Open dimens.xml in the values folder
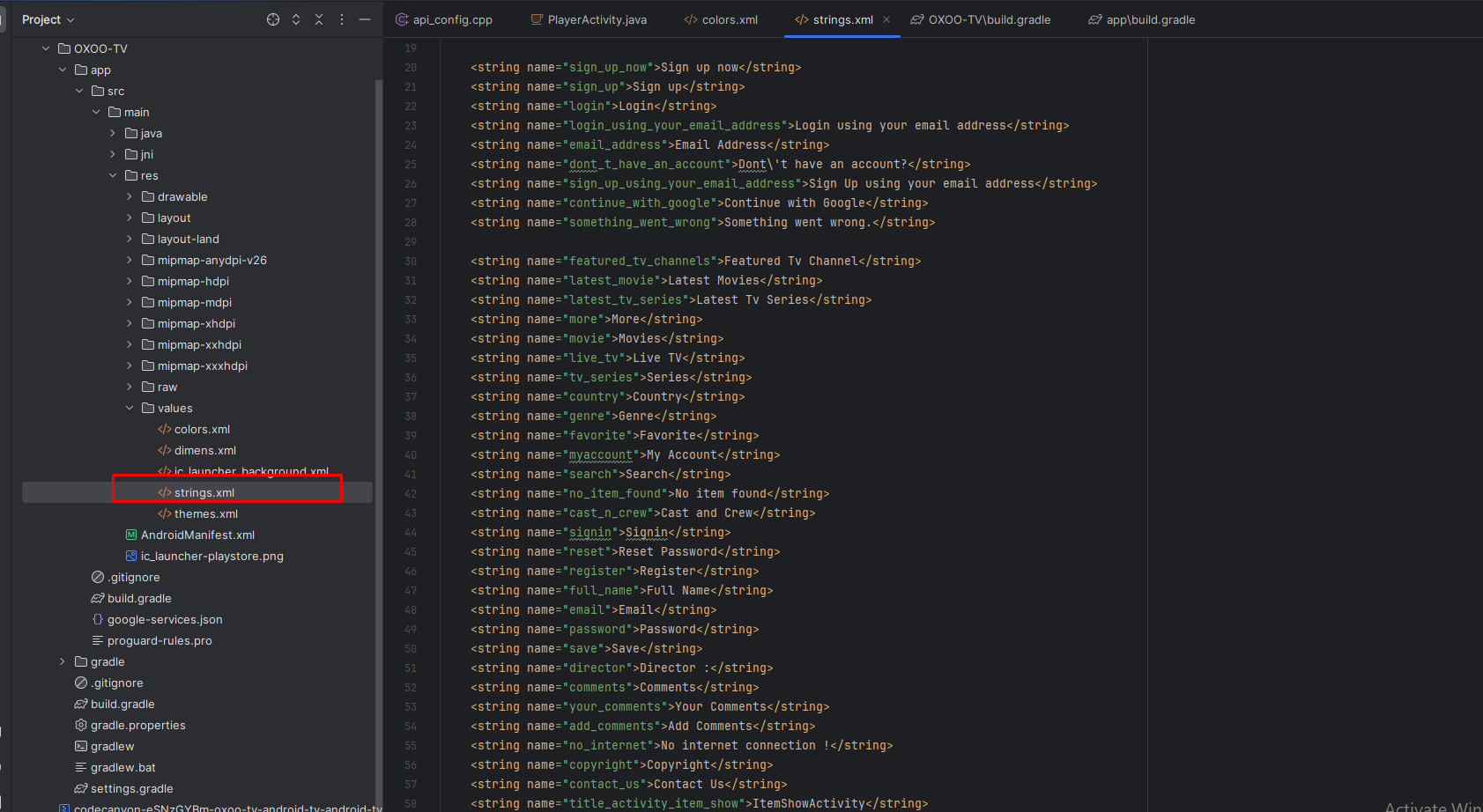 click(204, 450)
